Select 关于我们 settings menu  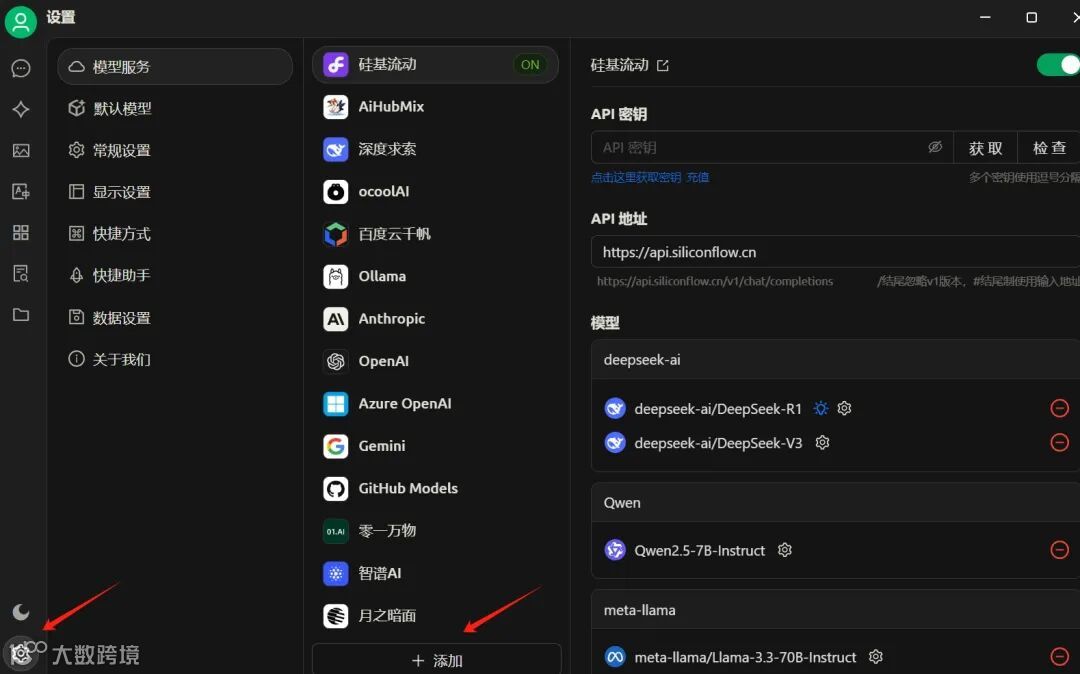point(175,359)
